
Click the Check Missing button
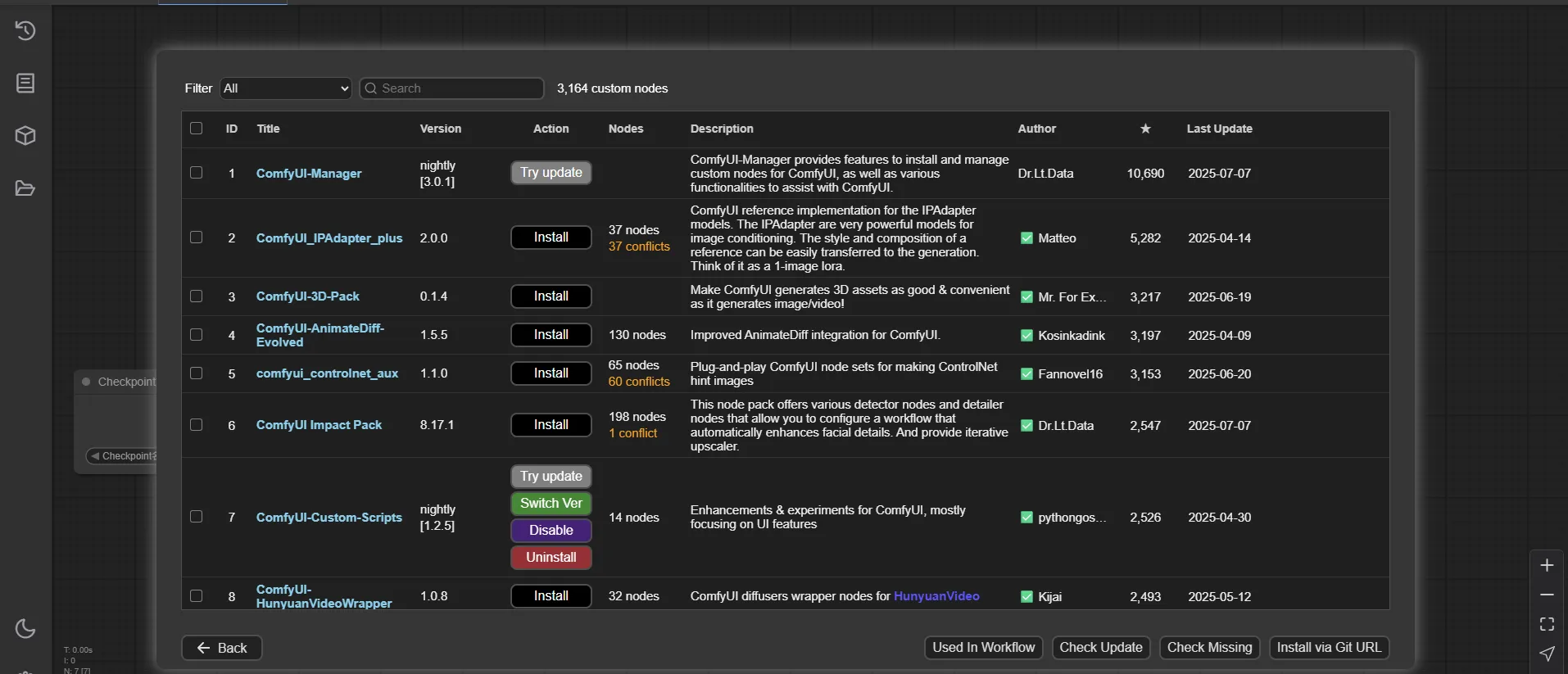coord(1210,648)
